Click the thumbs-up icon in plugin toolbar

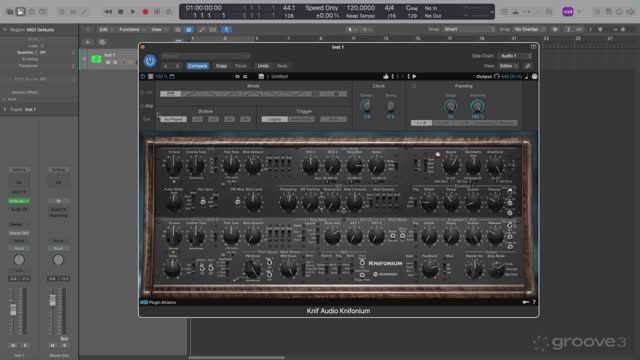[x=385, y=76]
